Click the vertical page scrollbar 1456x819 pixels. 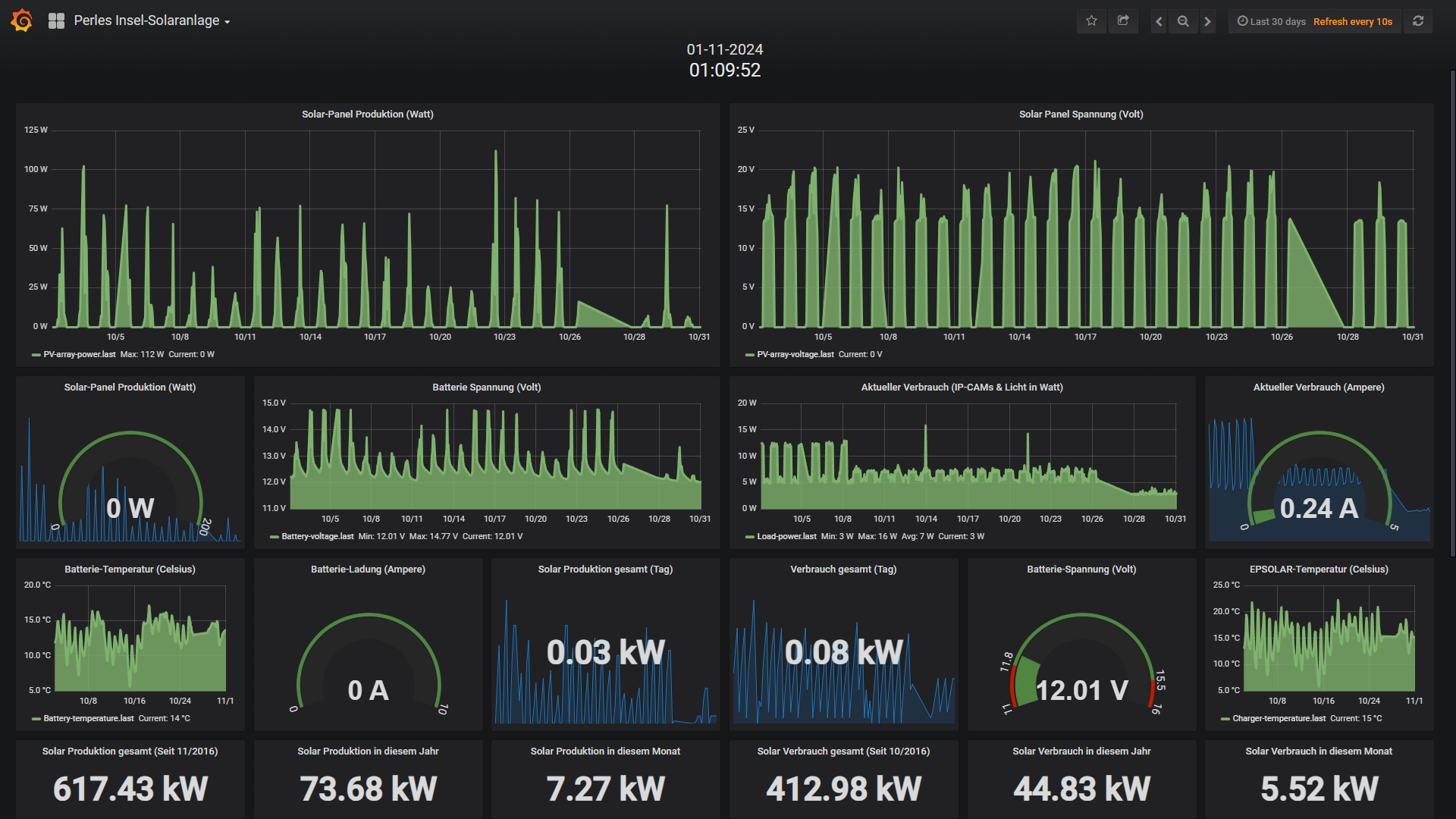[x=1451, y=315]
